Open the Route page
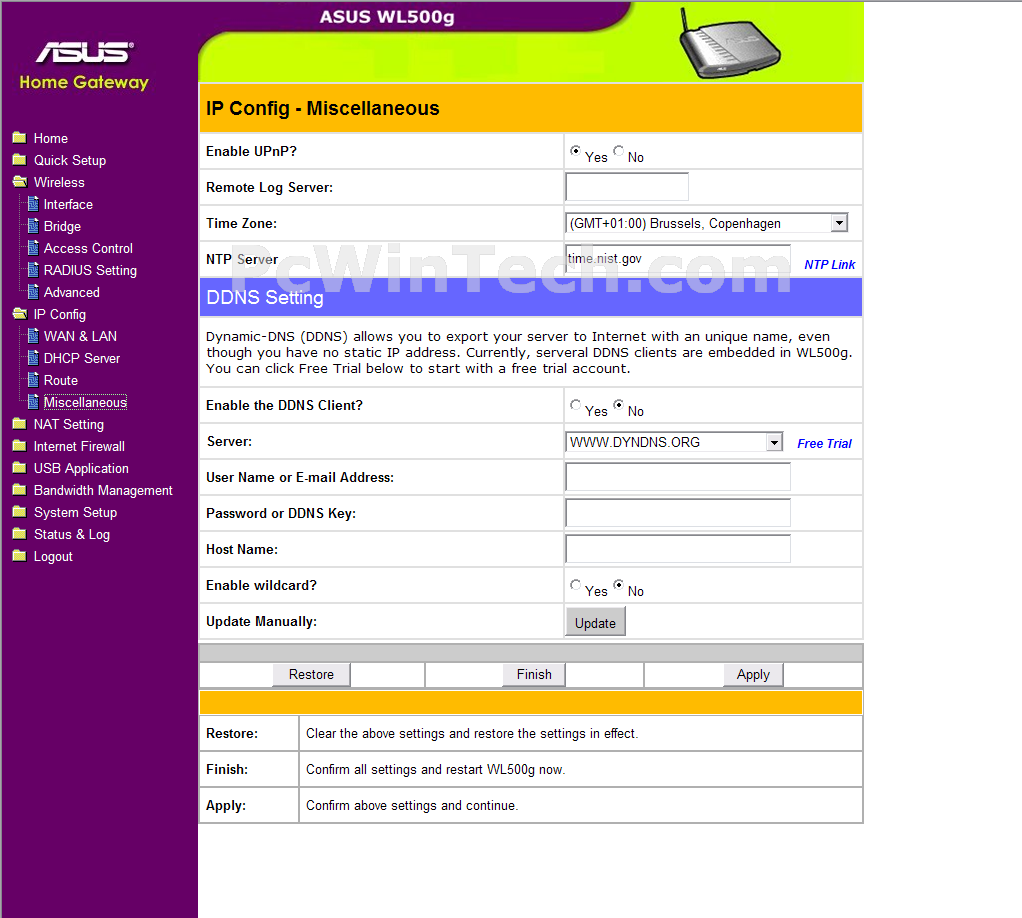Image resolution: width=1022 pixels, height=918 pixels. (61, 381)
